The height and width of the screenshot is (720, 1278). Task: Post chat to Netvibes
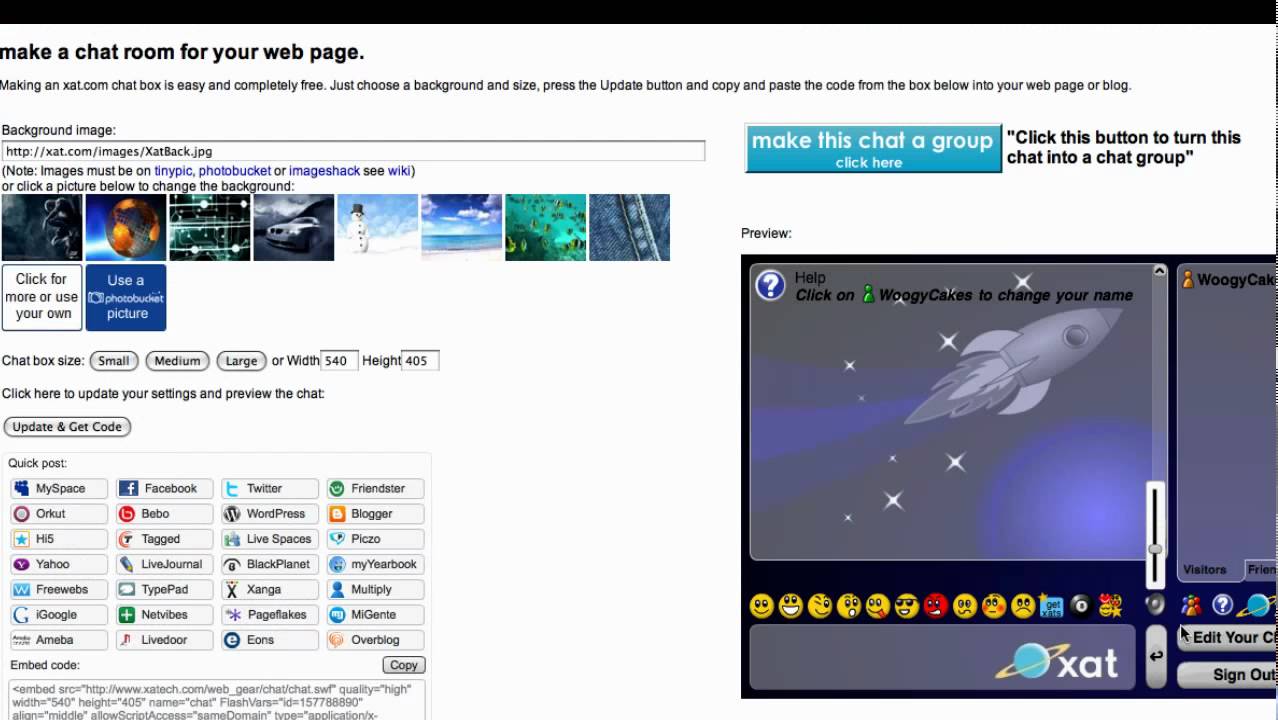pos(165,615)
